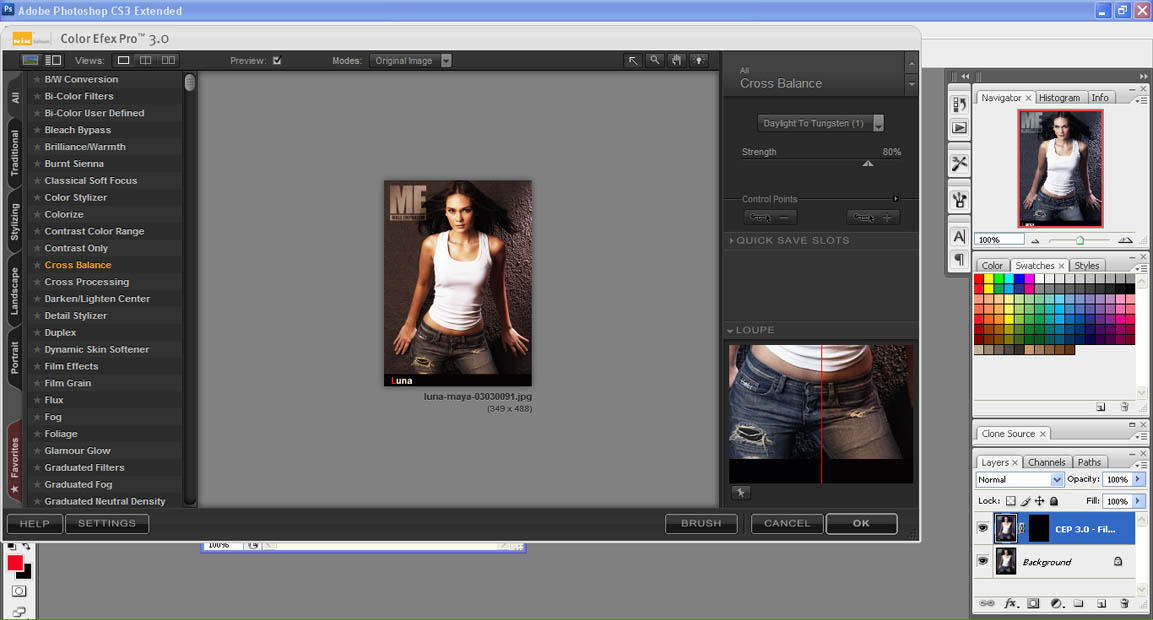Screen dimensions: 1153x620
Task: Open the Styles tab
Action: [1087, 266]
